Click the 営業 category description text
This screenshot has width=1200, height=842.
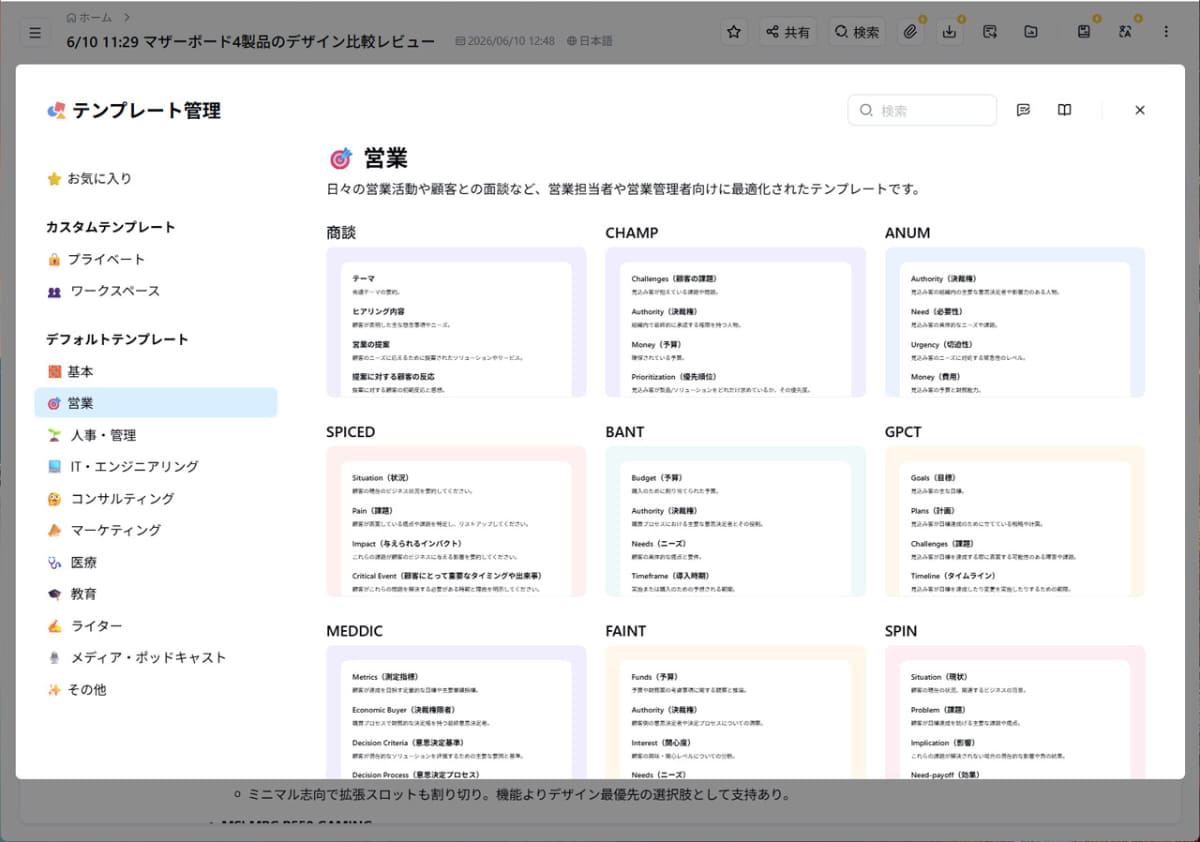coord(623,188)
